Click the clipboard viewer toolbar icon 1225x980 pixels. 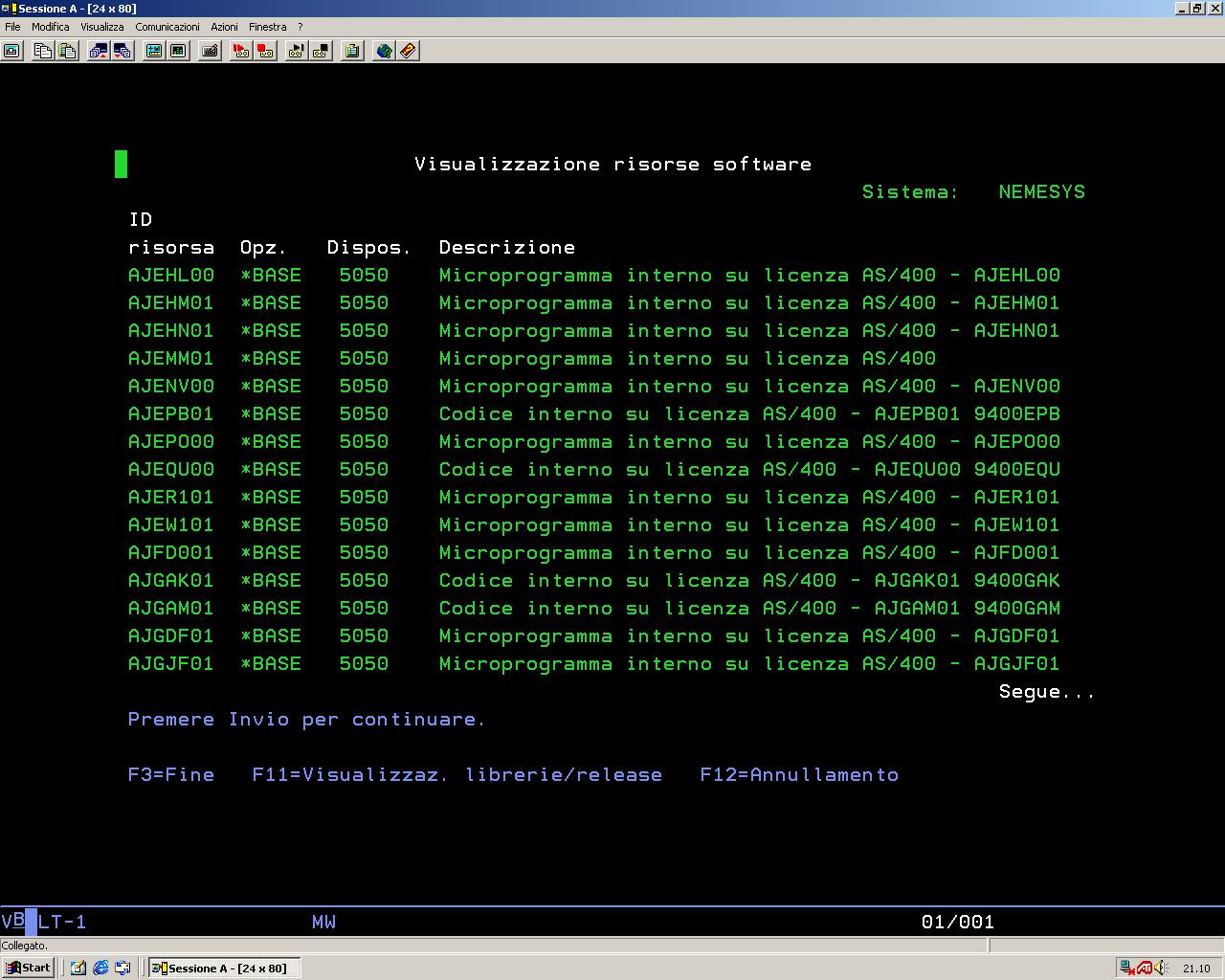352,51
